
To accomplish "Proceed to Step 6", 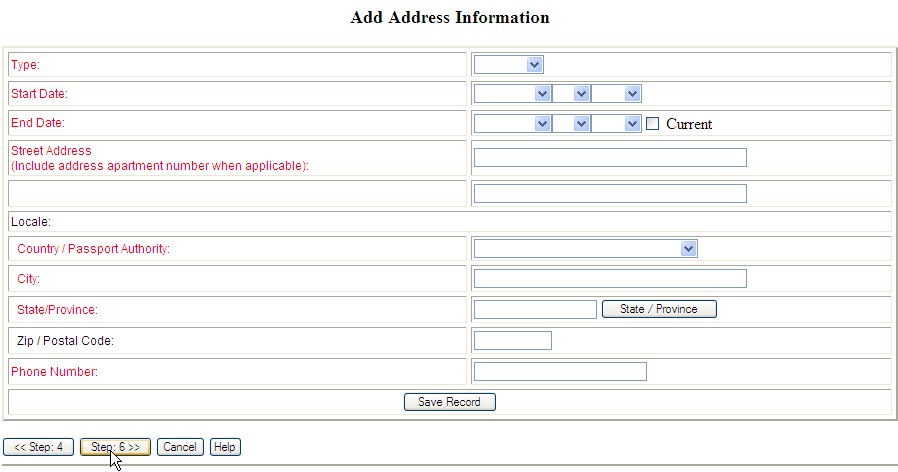I will [115, 447].
